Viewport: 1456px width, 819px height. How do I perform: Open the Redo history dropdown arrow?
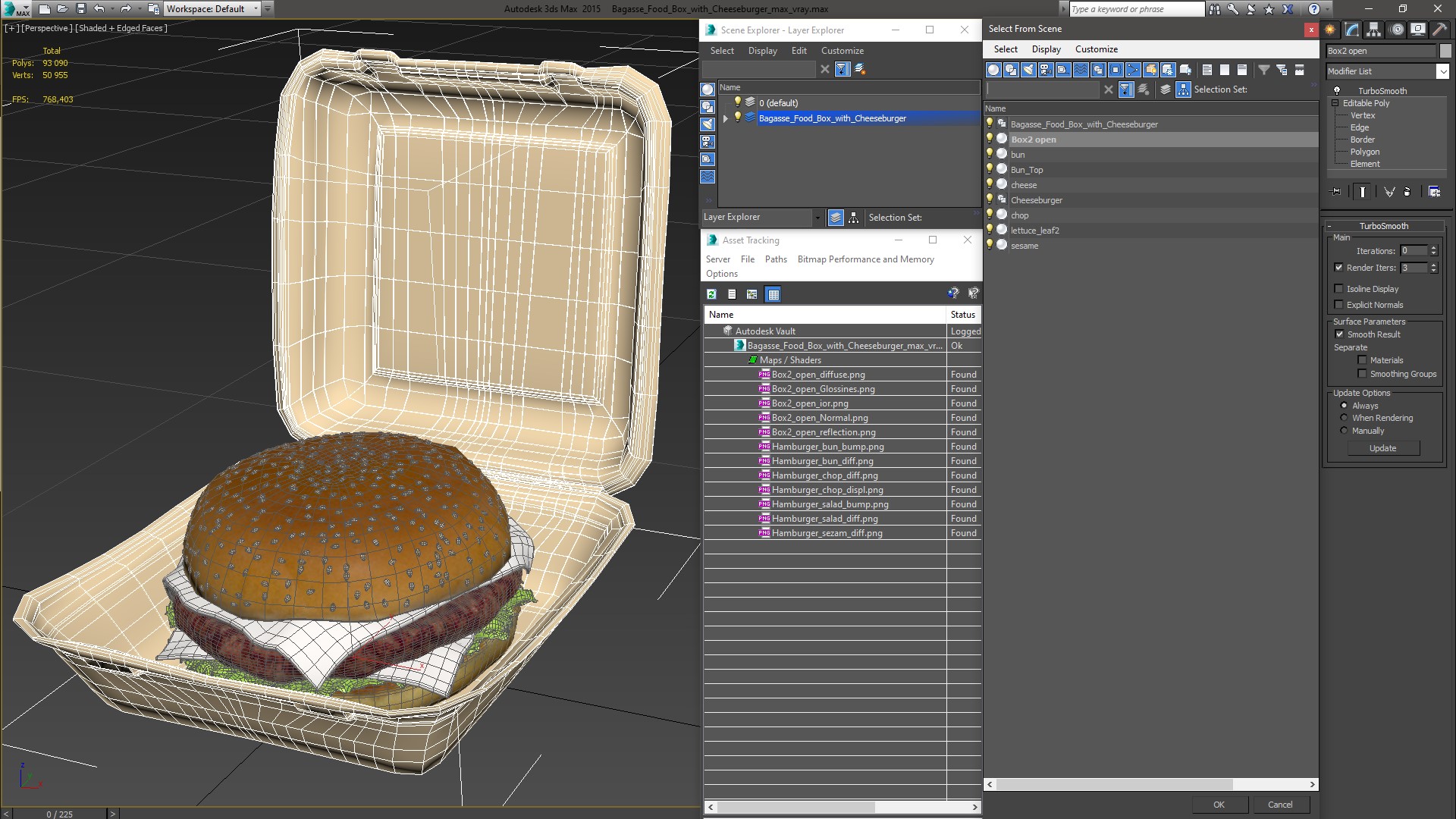(x=139, y=9)
